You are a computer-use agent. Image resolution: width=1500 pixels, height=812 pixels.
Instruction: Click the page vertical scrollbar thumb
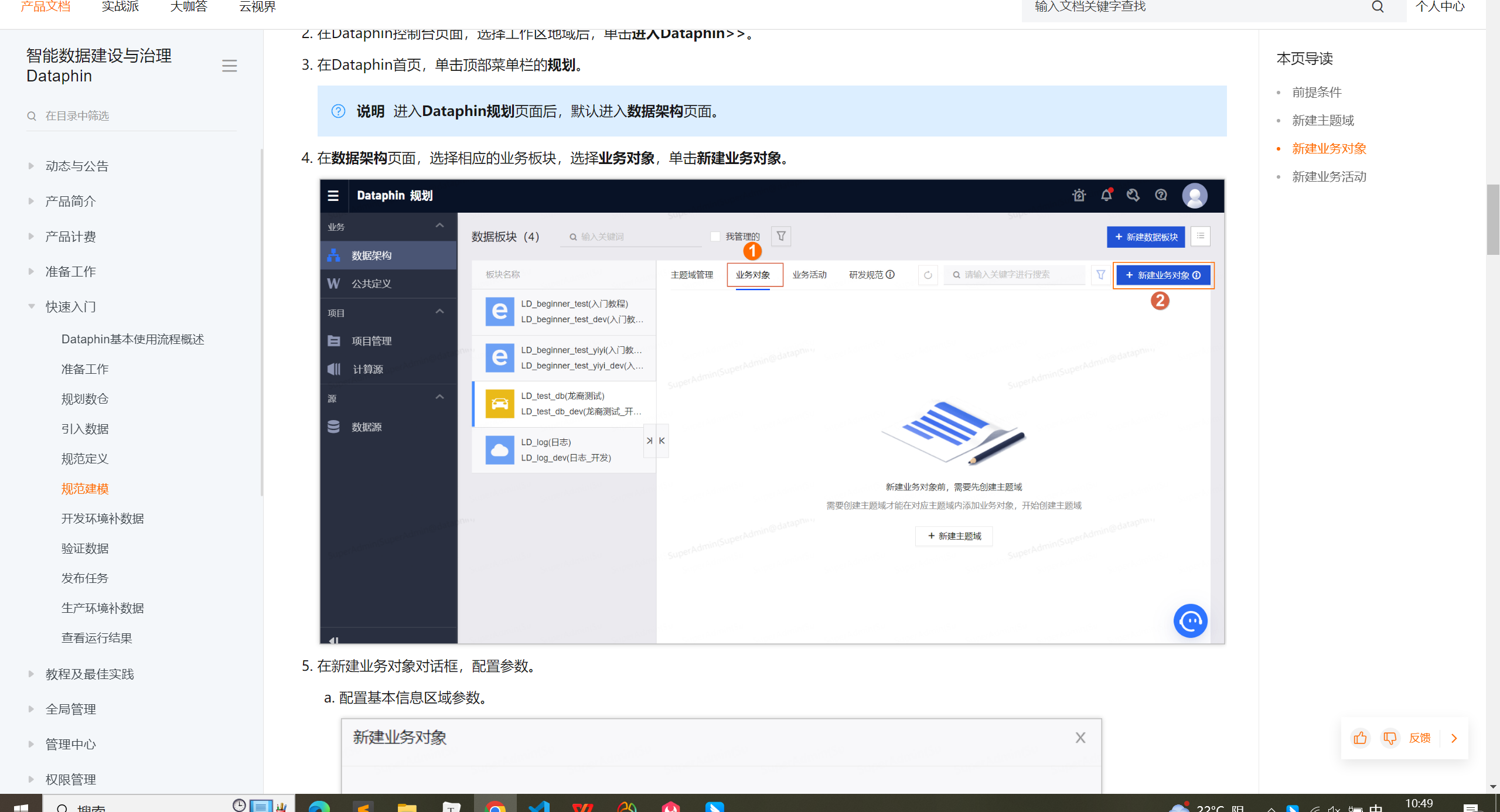(x=1493, y=220)
